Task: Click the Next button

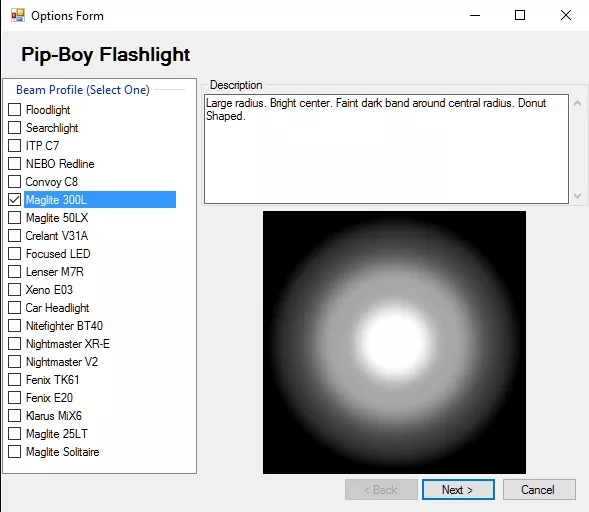Action: pyautogui.click(x=458, y=489)
